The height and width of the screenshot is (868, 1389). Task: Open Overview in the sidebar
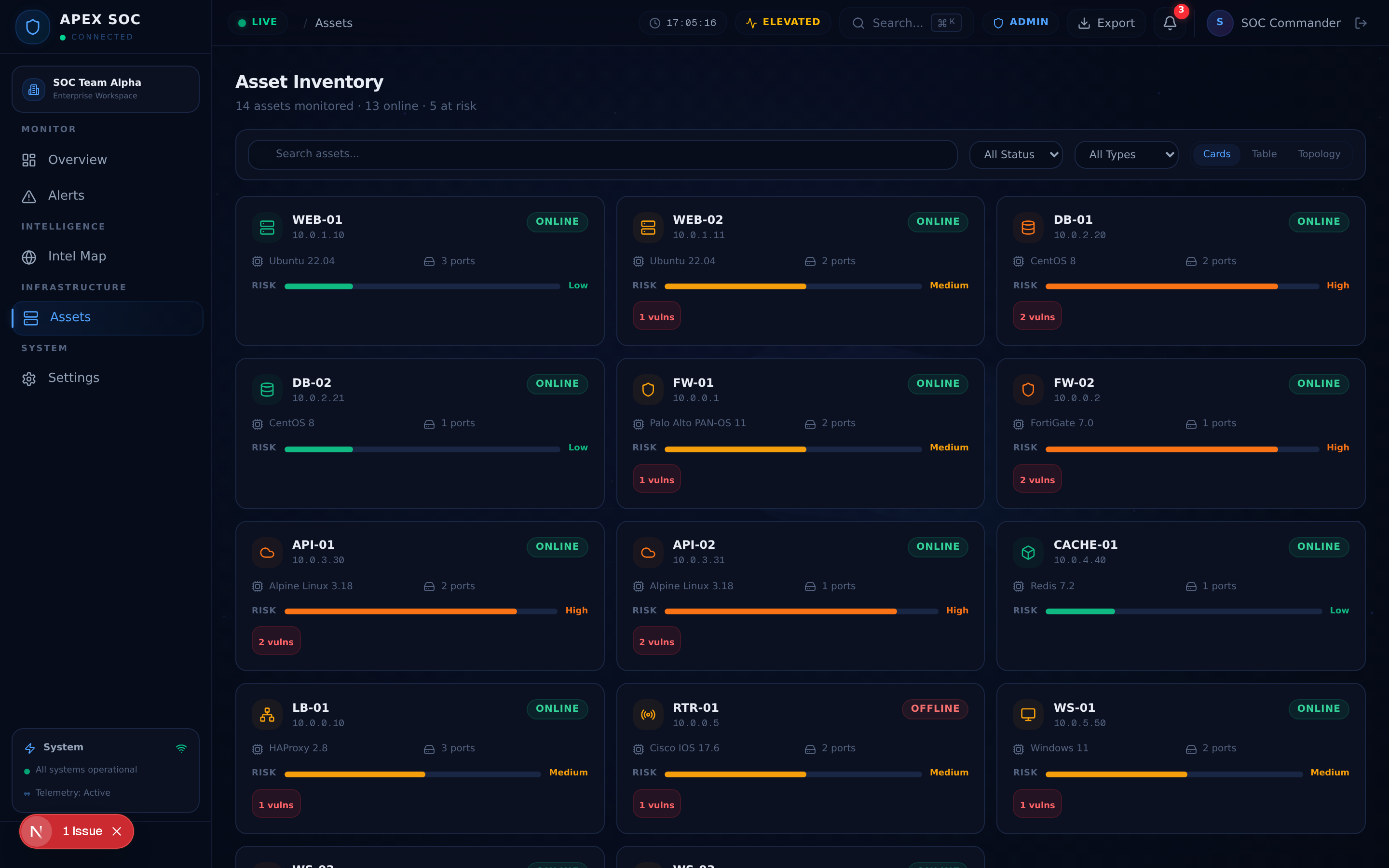(x=107, y=160)
